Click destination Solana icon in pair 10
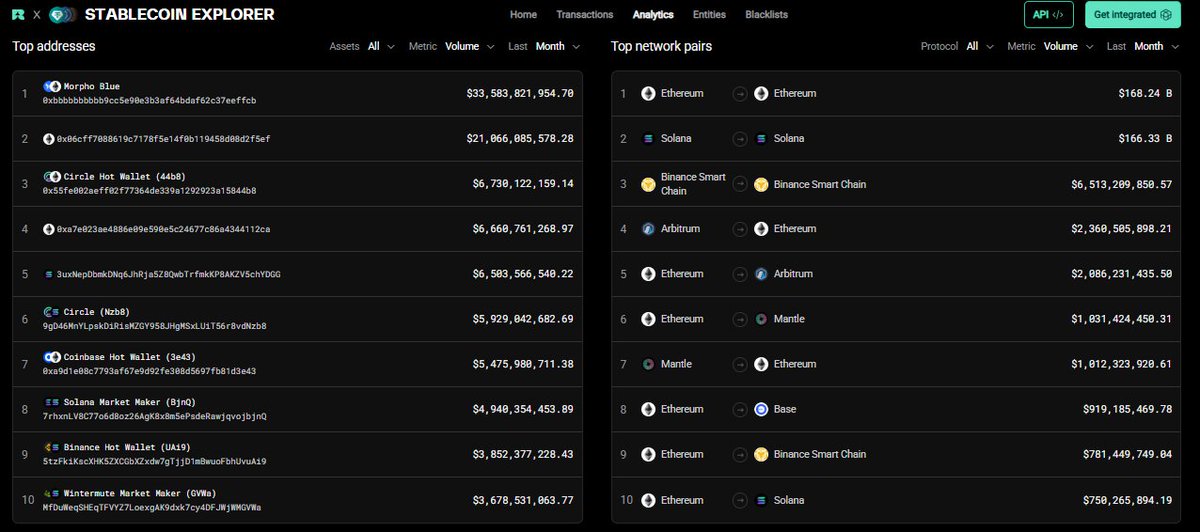 coord(761,499)
